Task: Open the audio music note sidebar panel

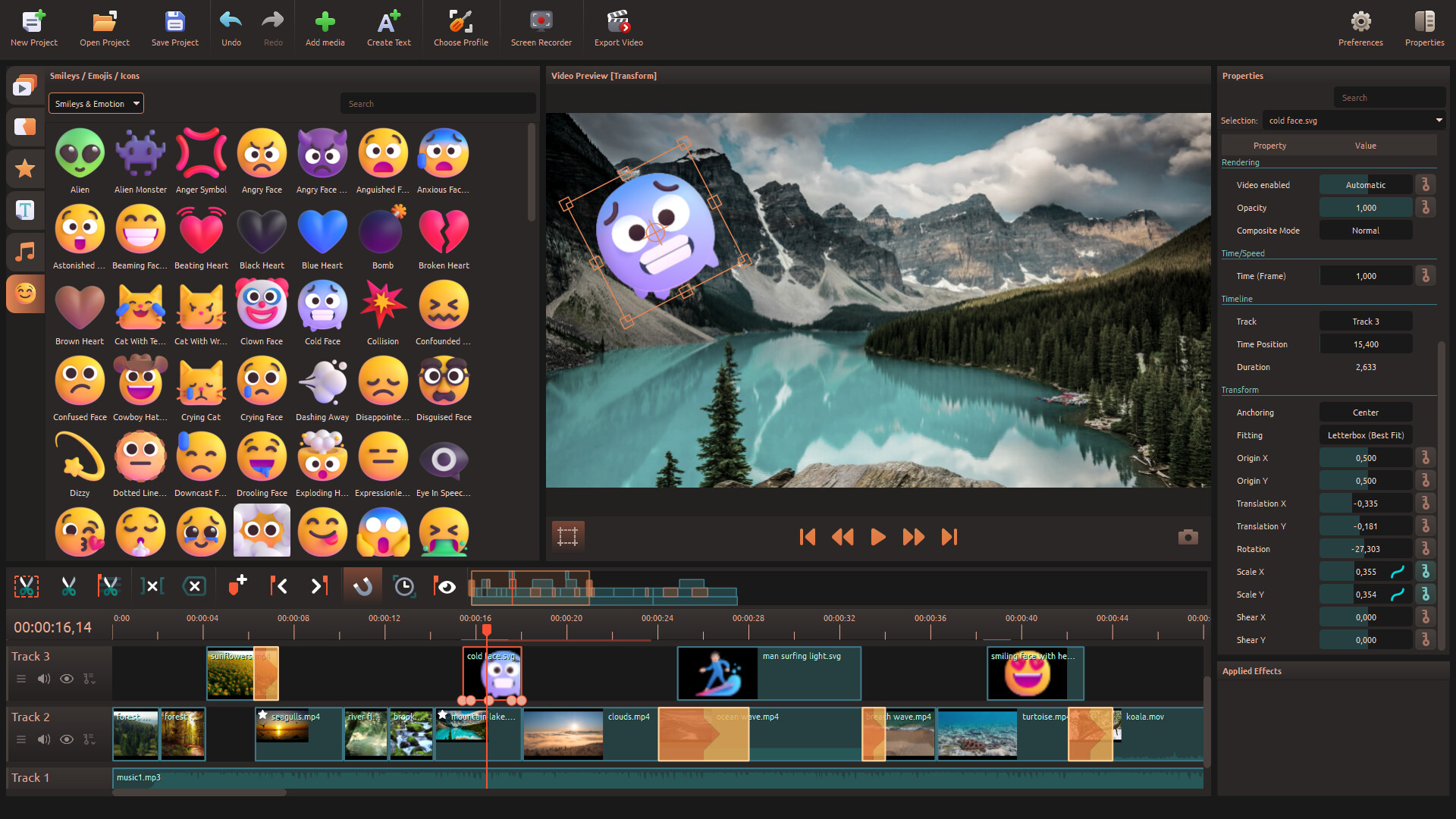Action: [x=25, y=252]
